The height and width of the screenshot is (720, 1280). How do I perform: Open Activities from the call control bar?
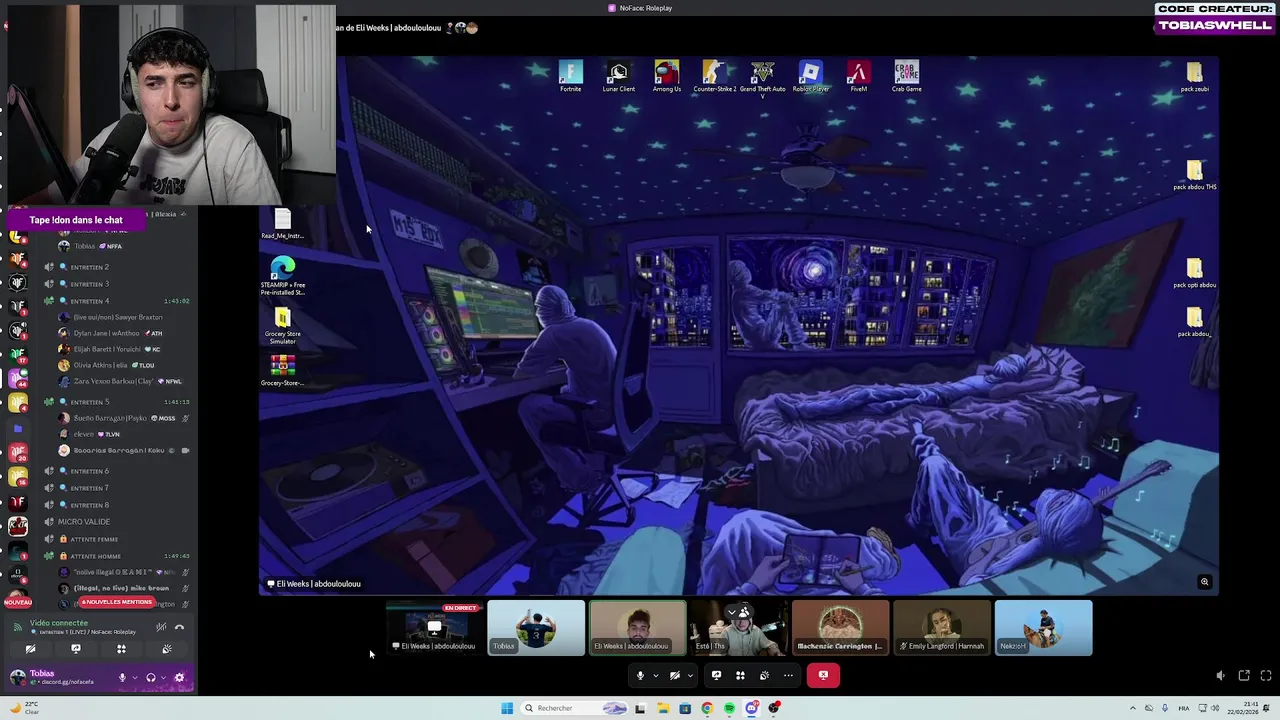pyautogui.click(x=740, y=675)
